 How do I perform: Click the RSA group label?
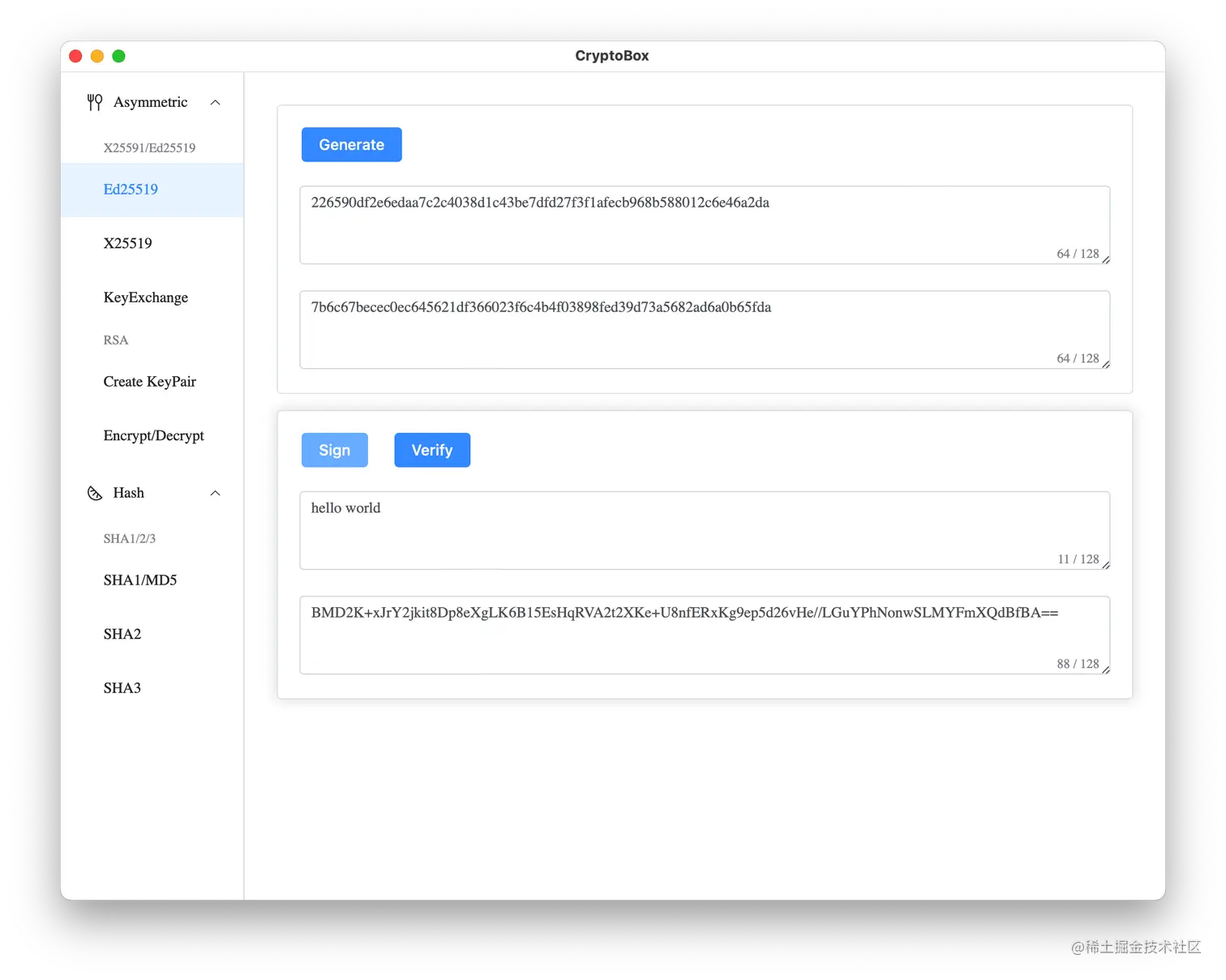pos(116,340)
